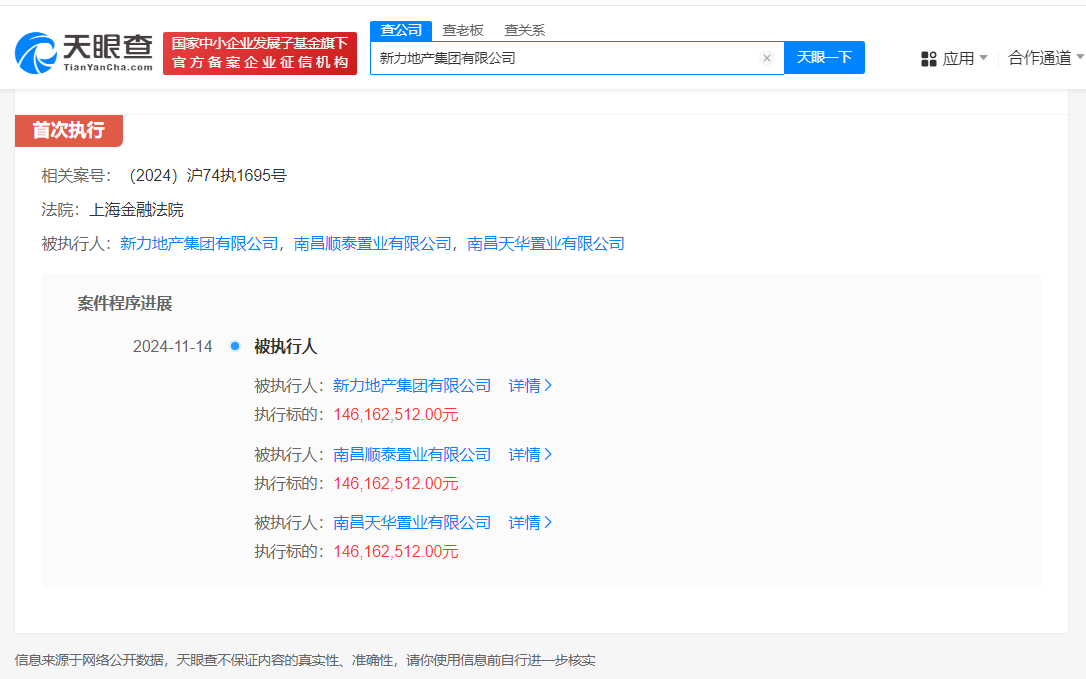This screenshot has width=1086, height=679.
Task: Click the date 2024-11-14
Action: [172, 346]
